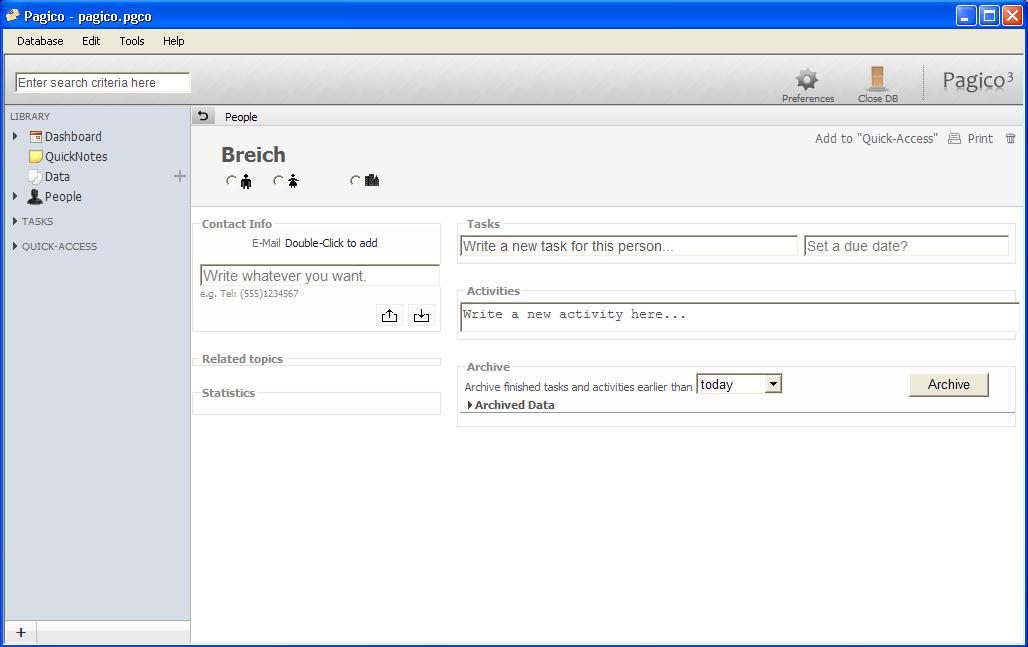Viewport: 1028px width, 647px height.
Task: Minimize the Pagico window
Action: click(x=965, y=15)
